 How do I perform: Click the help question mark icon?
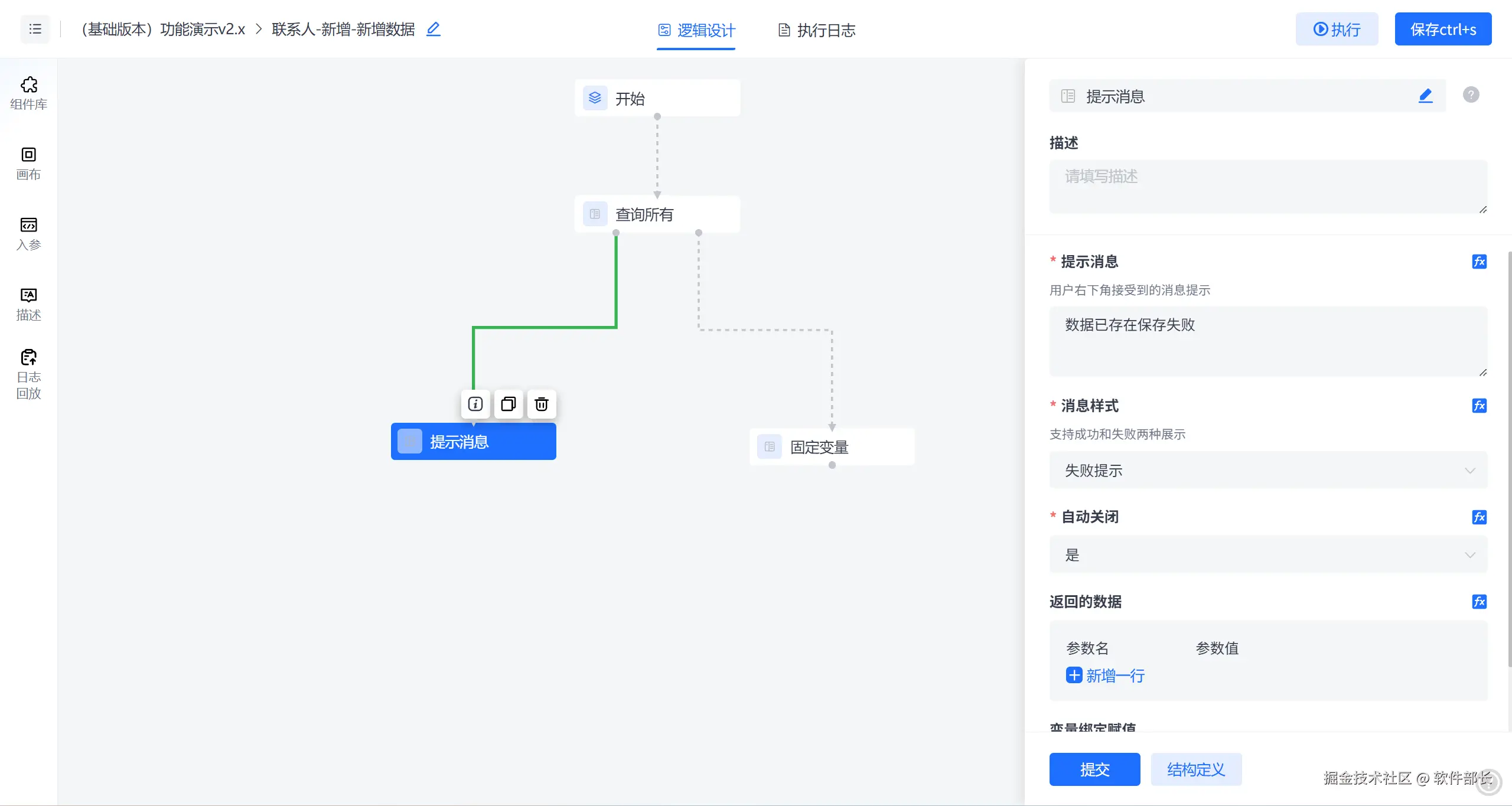[x=1471, y=94]
